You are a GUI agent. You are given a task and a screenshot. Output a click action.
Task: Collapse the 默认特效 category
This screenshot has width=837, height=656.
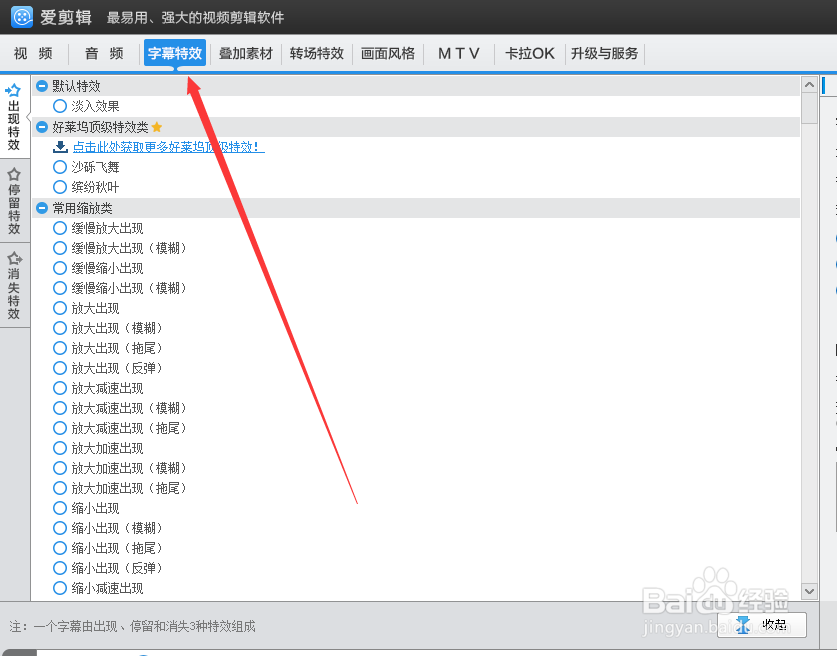pos(40,86)
